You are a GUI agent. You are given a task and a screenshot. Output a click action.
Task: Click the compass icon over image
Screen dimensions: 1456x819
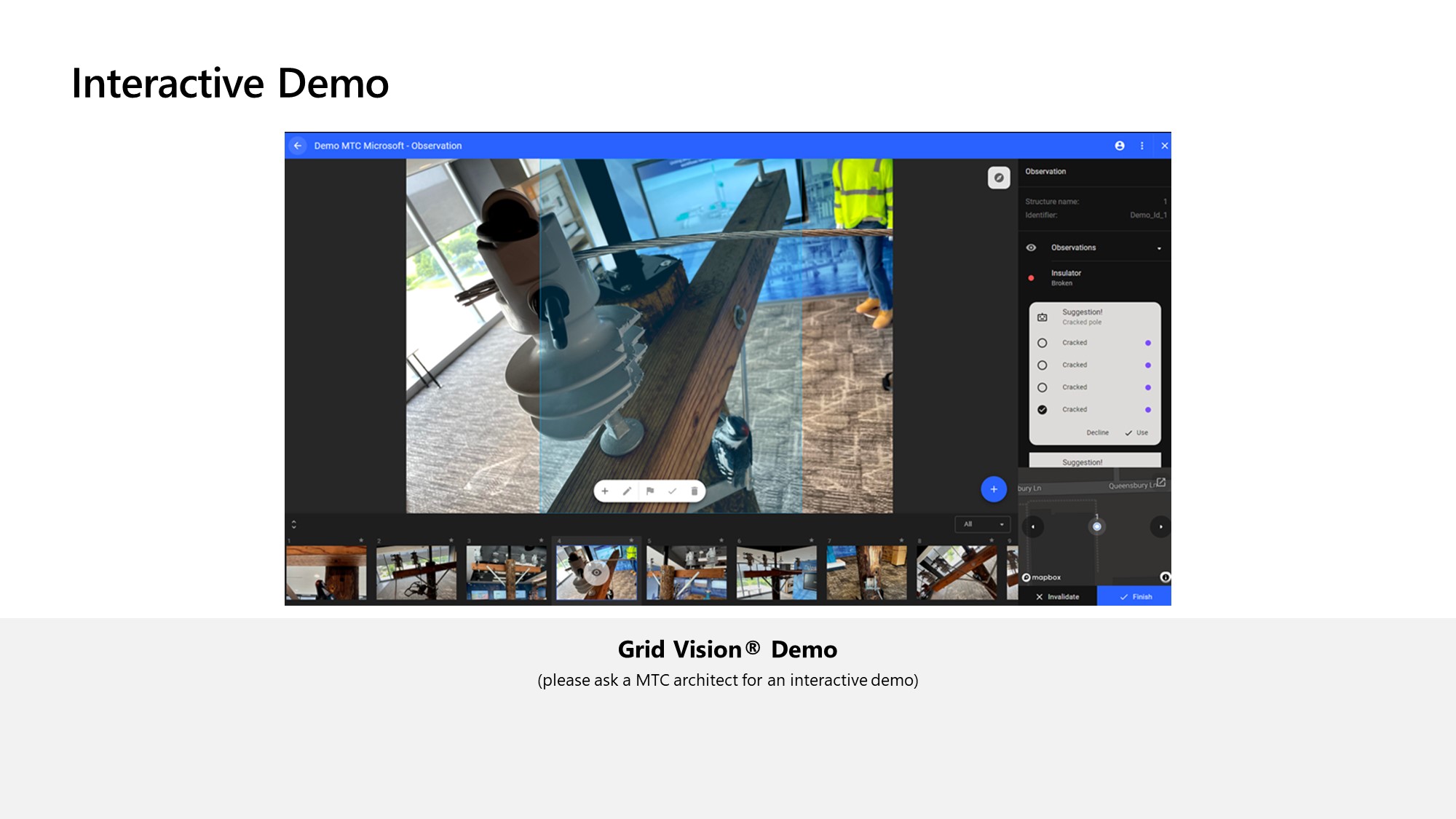[x=999, y=178]
